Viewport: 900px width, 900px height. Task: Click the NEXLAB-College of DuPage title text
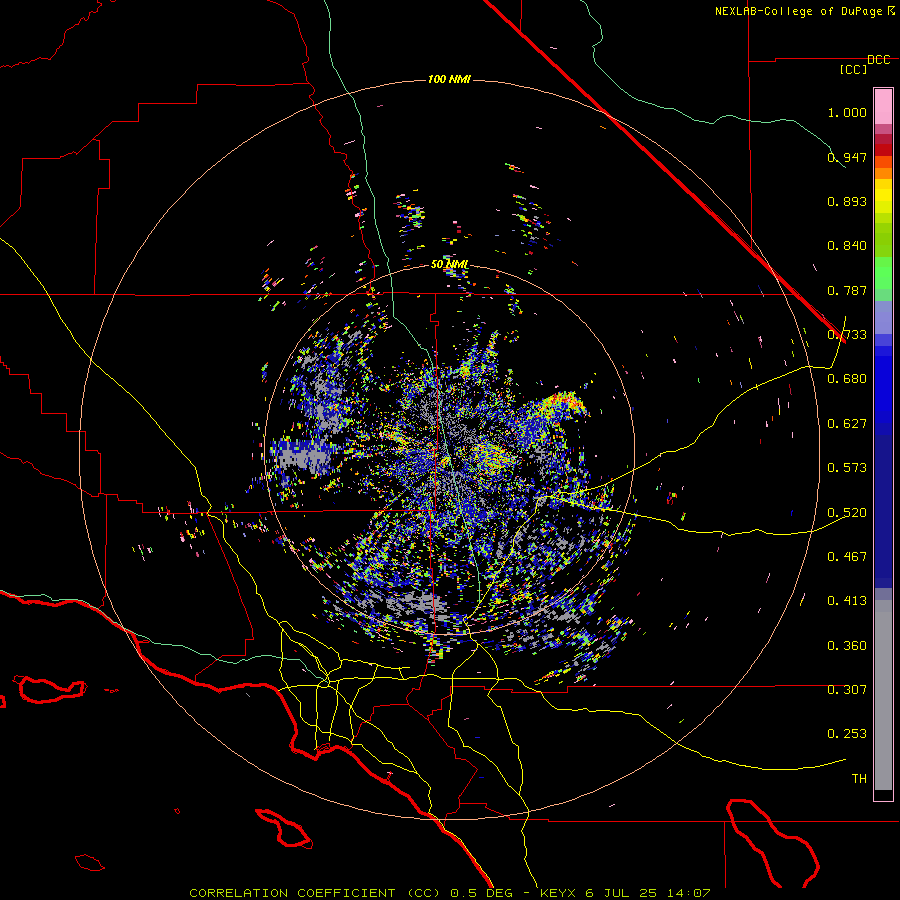coord(799,11)
